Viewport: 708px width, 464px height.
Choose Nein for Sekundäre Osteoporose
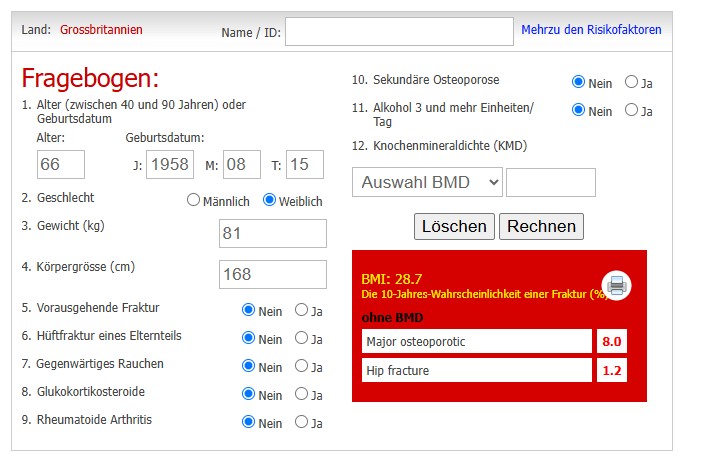pos(578,82)
